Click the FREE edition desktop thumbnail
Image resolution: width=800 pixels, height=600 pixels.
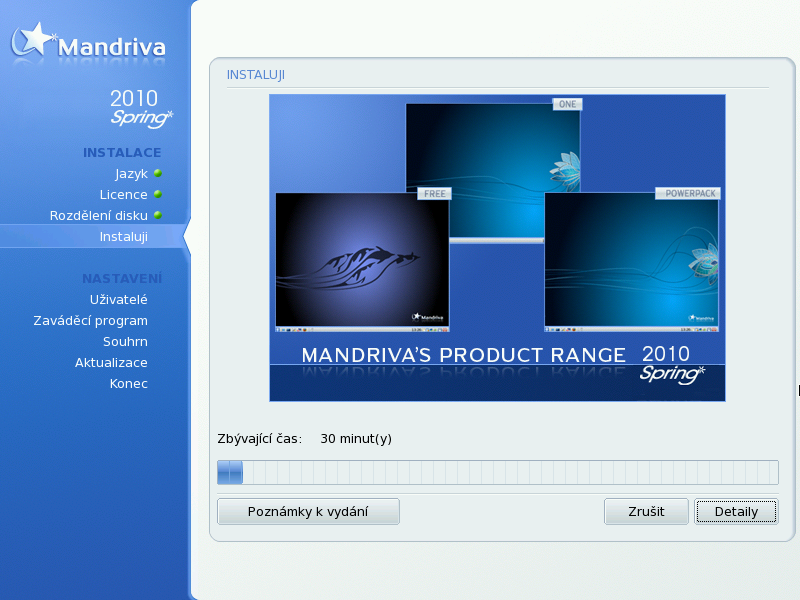pos(362,262)
